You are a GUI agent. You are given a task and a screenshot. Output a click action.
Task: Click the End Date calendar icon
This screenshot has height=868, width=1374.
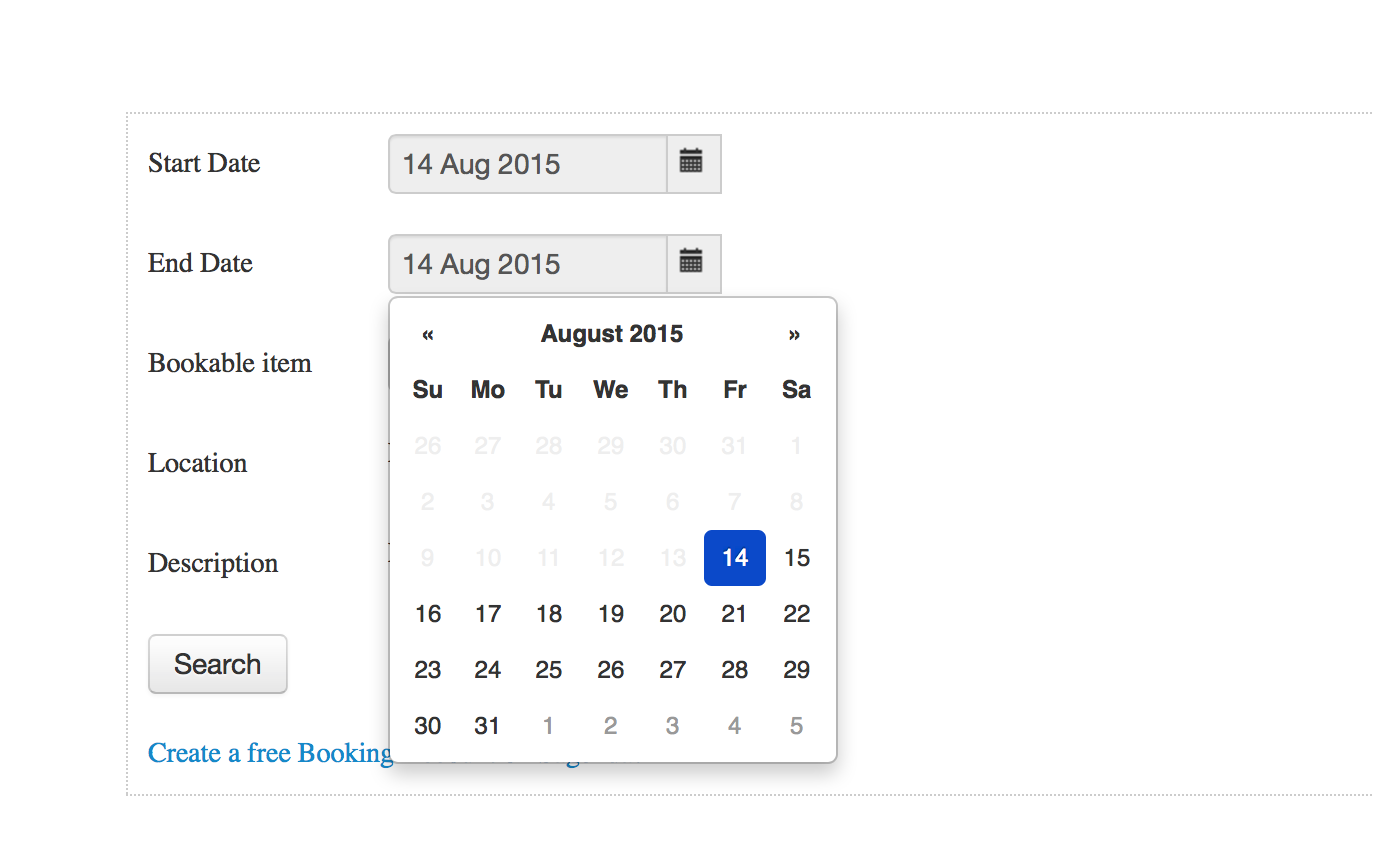click(x=692, y=263)
